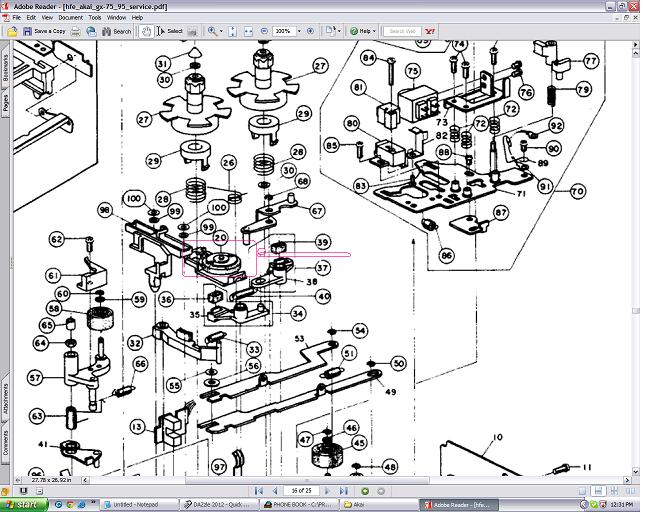Choose the Select text tool

(170, 31)
